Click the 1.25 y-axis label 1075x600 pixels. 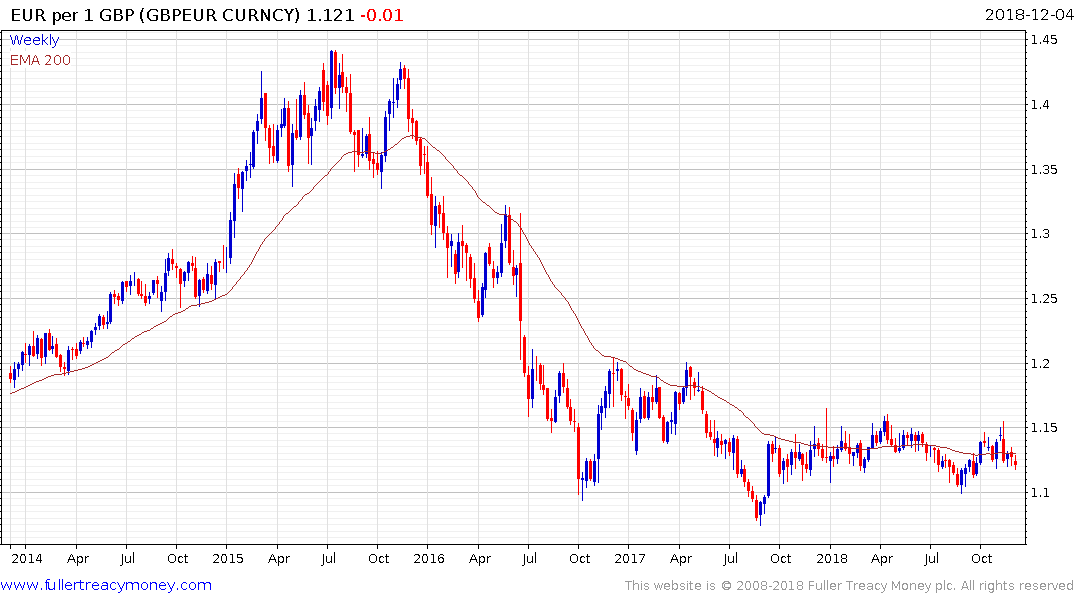(1044, 298)
